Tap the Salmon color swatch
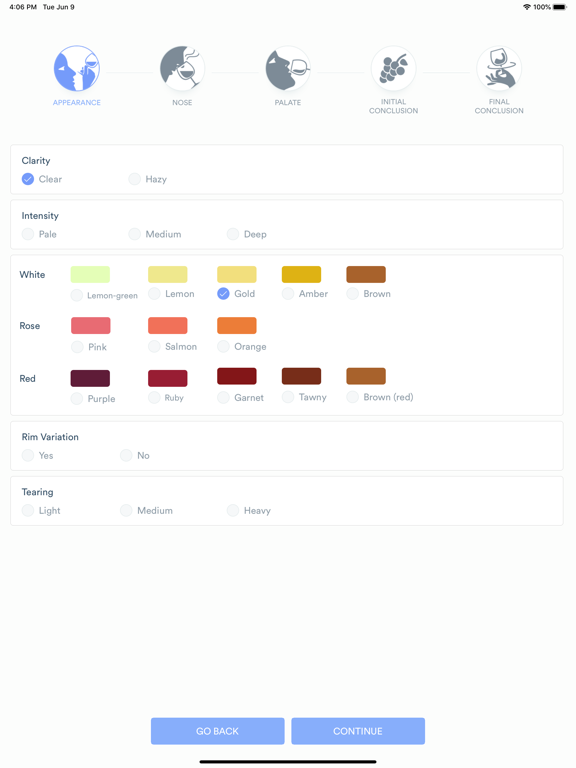Viewport: 576px width, 768px height. click(168, 325)
